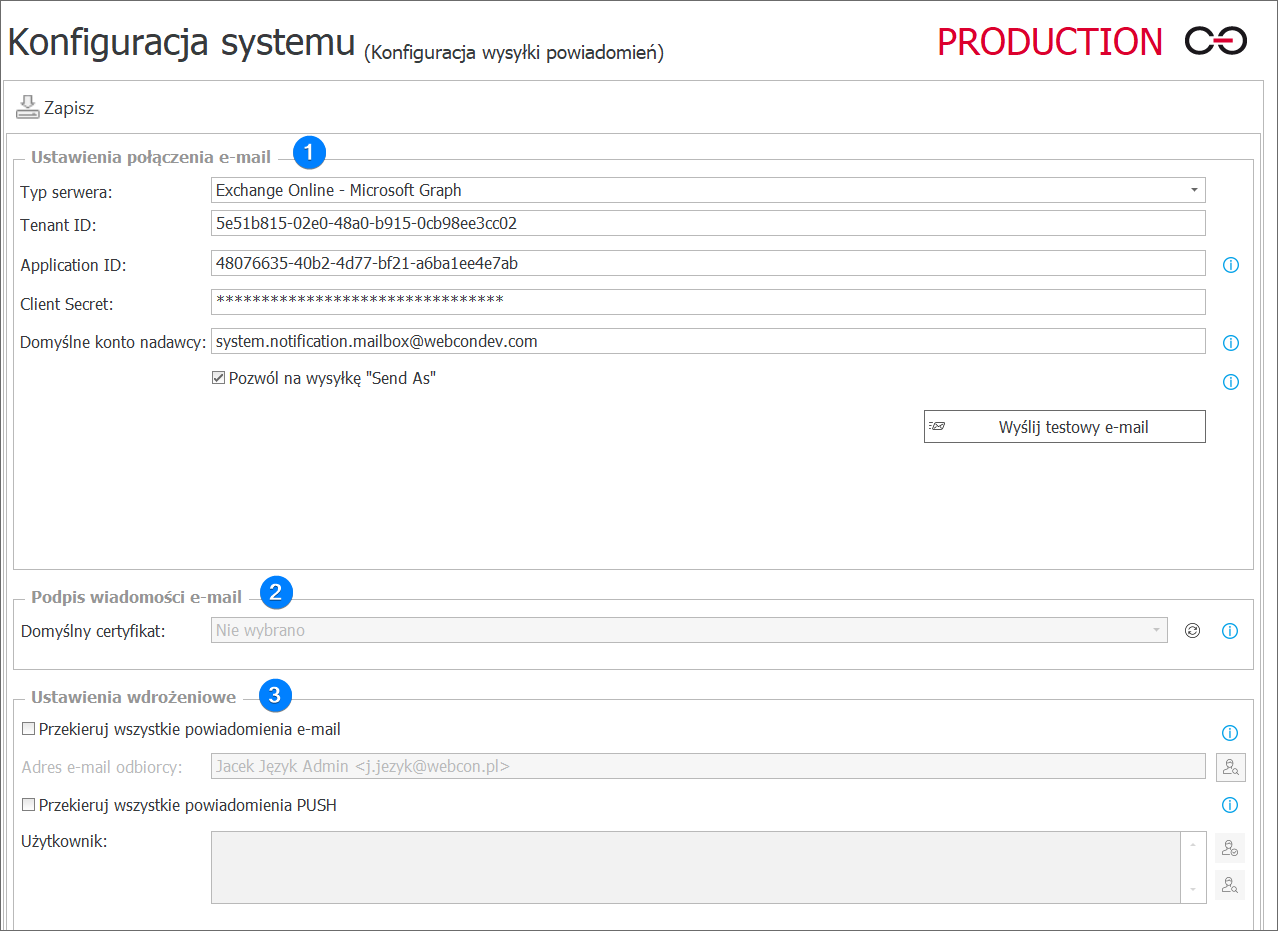Viewport: 1278px width, 931px height.
Task: Click user picker icon beside Adres e-mail odbiorcy
Action: [1230, 767]
